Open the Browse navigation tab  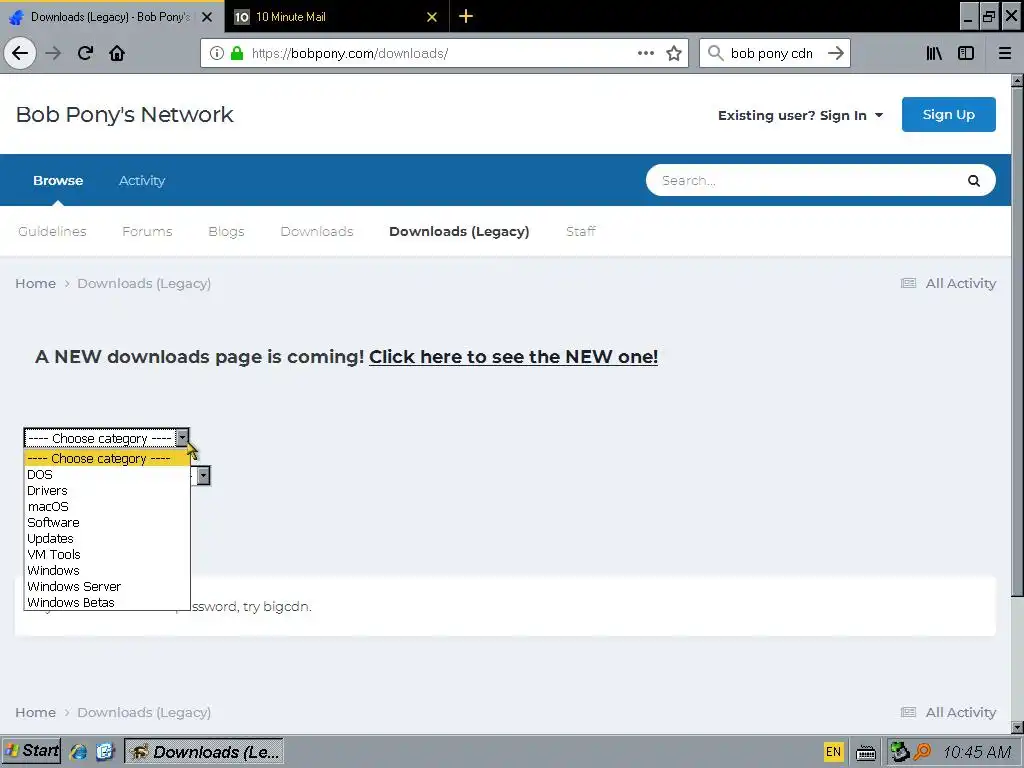[58, 180]
